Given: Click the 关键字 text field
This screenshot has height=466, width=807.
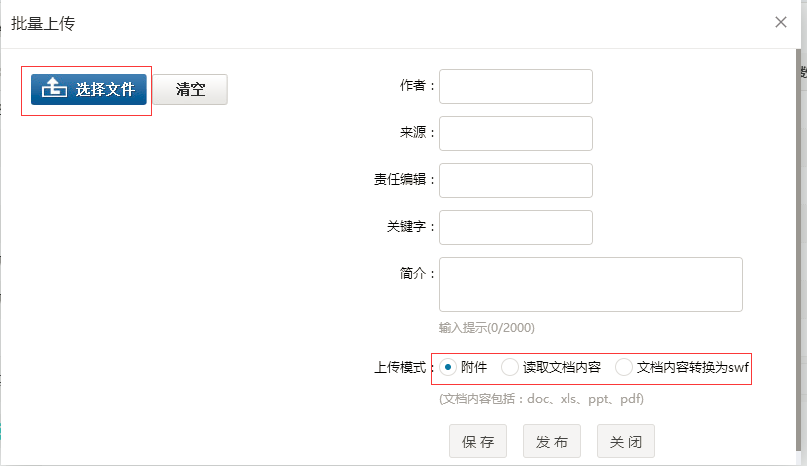Looking at the screenshot, I should pyautogui.click(x=515, y=227).
